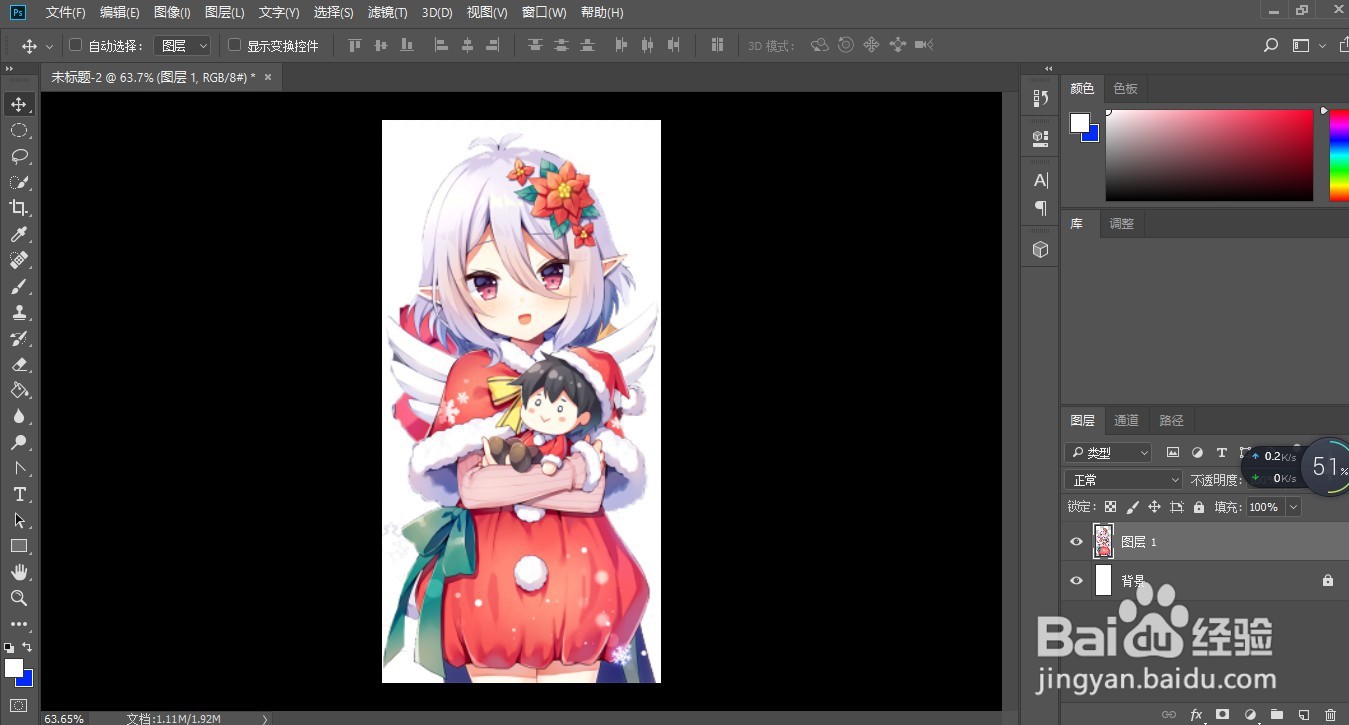Create a new layer group folder
Viewport: 1349px width, 725px height.
(1276, 715)
